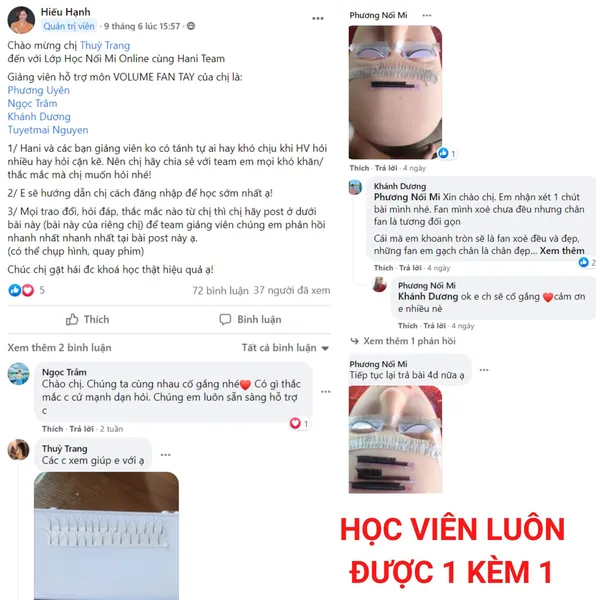Open three-dot menu next to top Phương Nối Mi

pyautogui.click(x=427, y=16)
